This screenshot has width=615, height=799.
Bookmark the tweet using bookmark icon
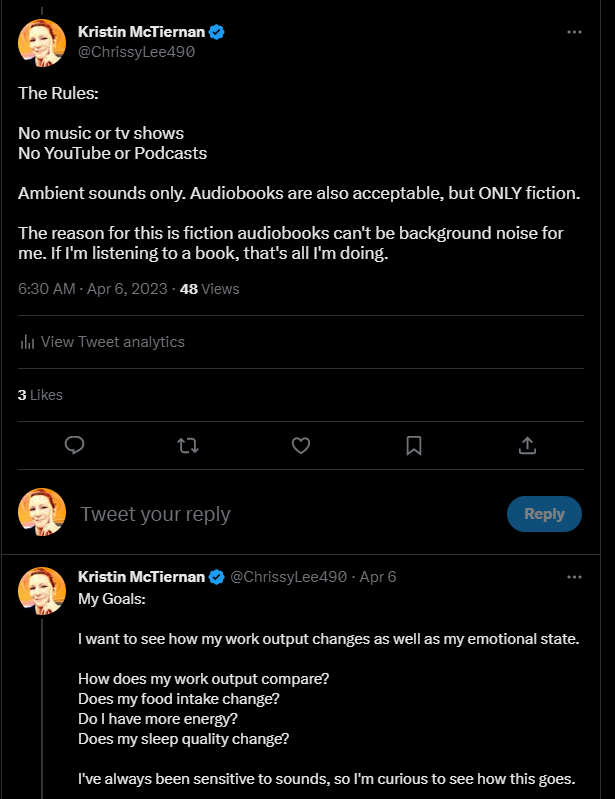[414, 446]
